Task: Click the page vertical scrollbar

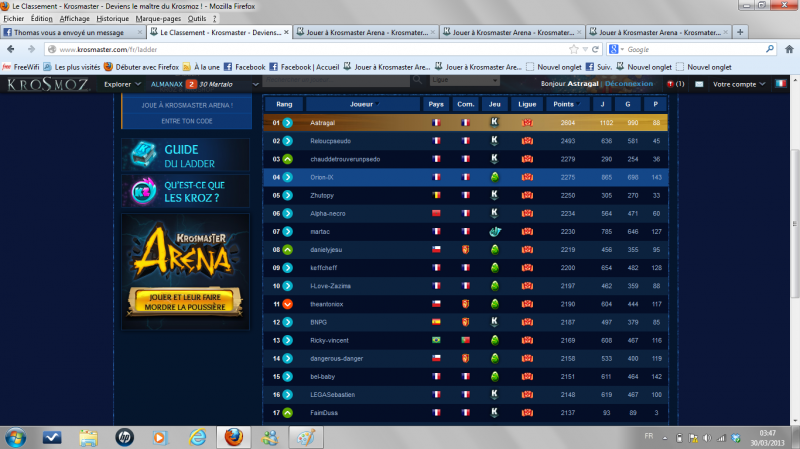Action: coord(794,224)
